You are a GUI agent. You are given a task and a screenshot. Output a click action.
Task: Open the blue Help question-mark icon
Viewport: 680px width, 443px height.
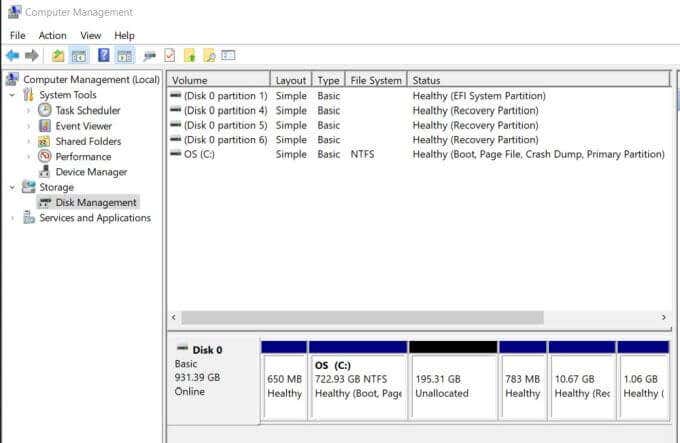pyautogui.click(x=104, y=55)
